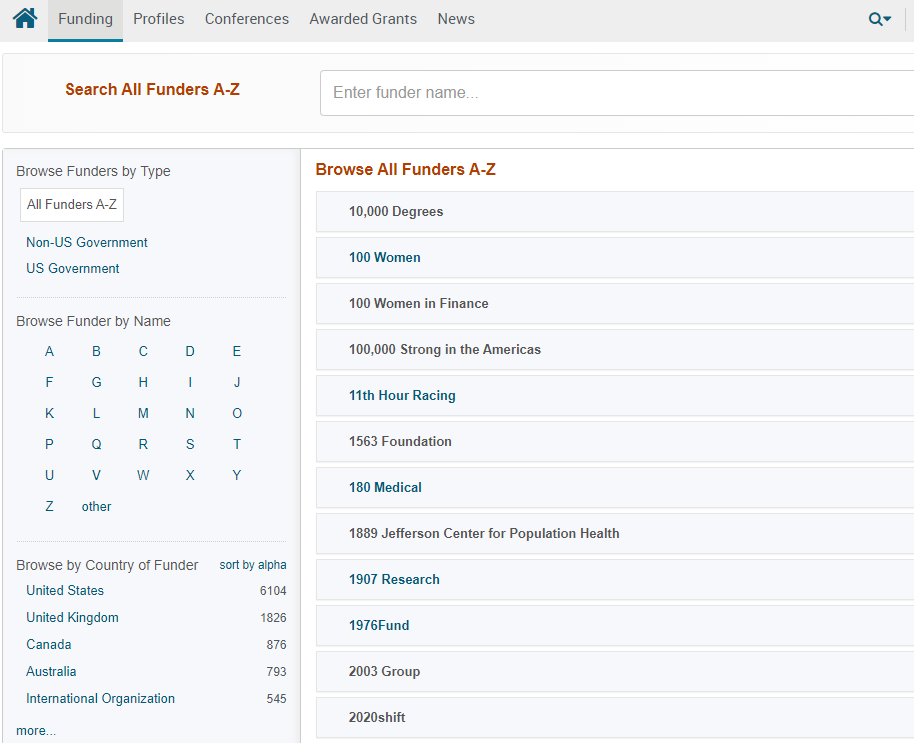Select All Funders A-Z filter button

[x=72, y=205]
